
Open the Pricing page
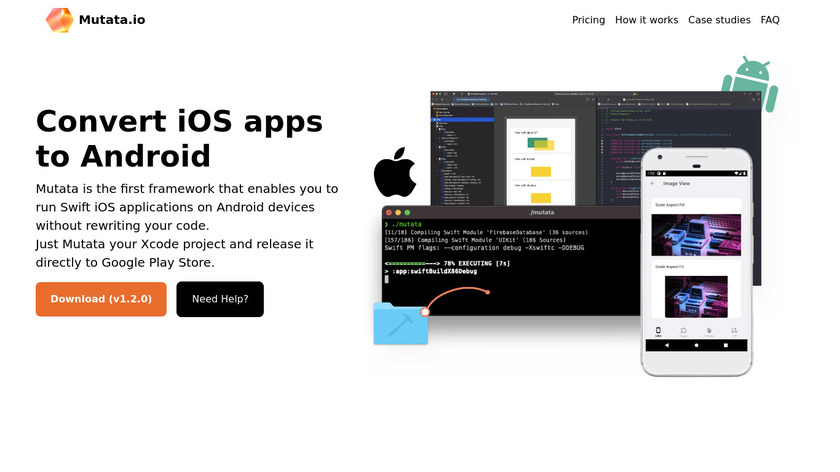point(588,20)
